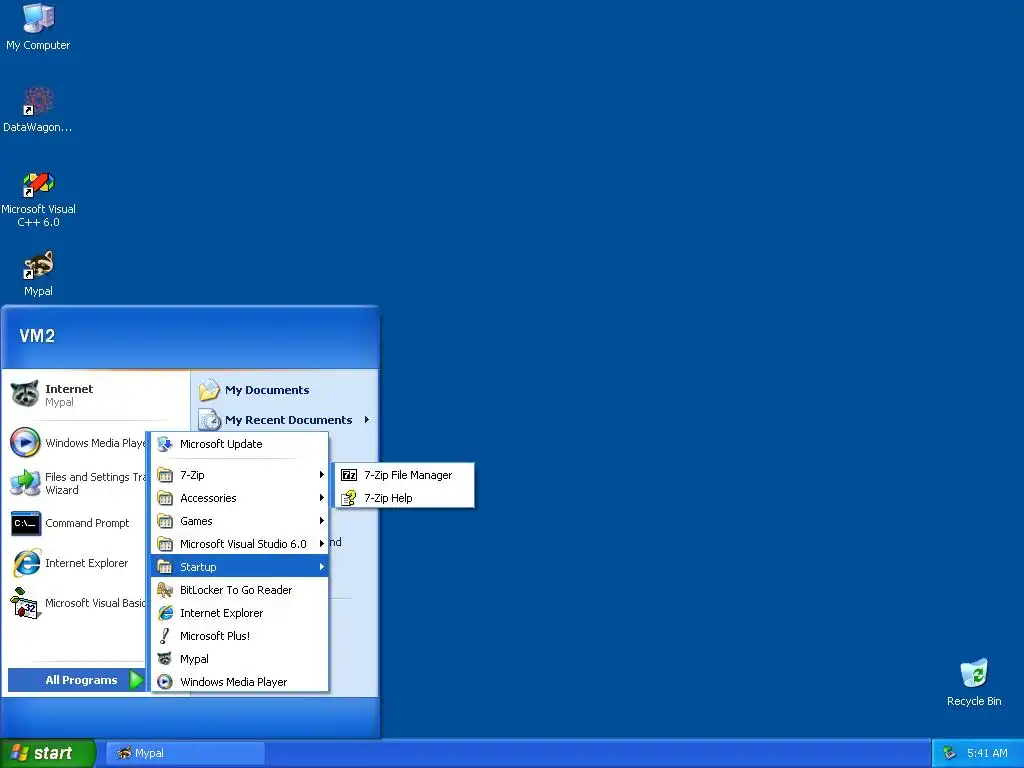Launch Internet Explorer from All Programs list
Viewport: 1024px width, 768px height.
239,613
